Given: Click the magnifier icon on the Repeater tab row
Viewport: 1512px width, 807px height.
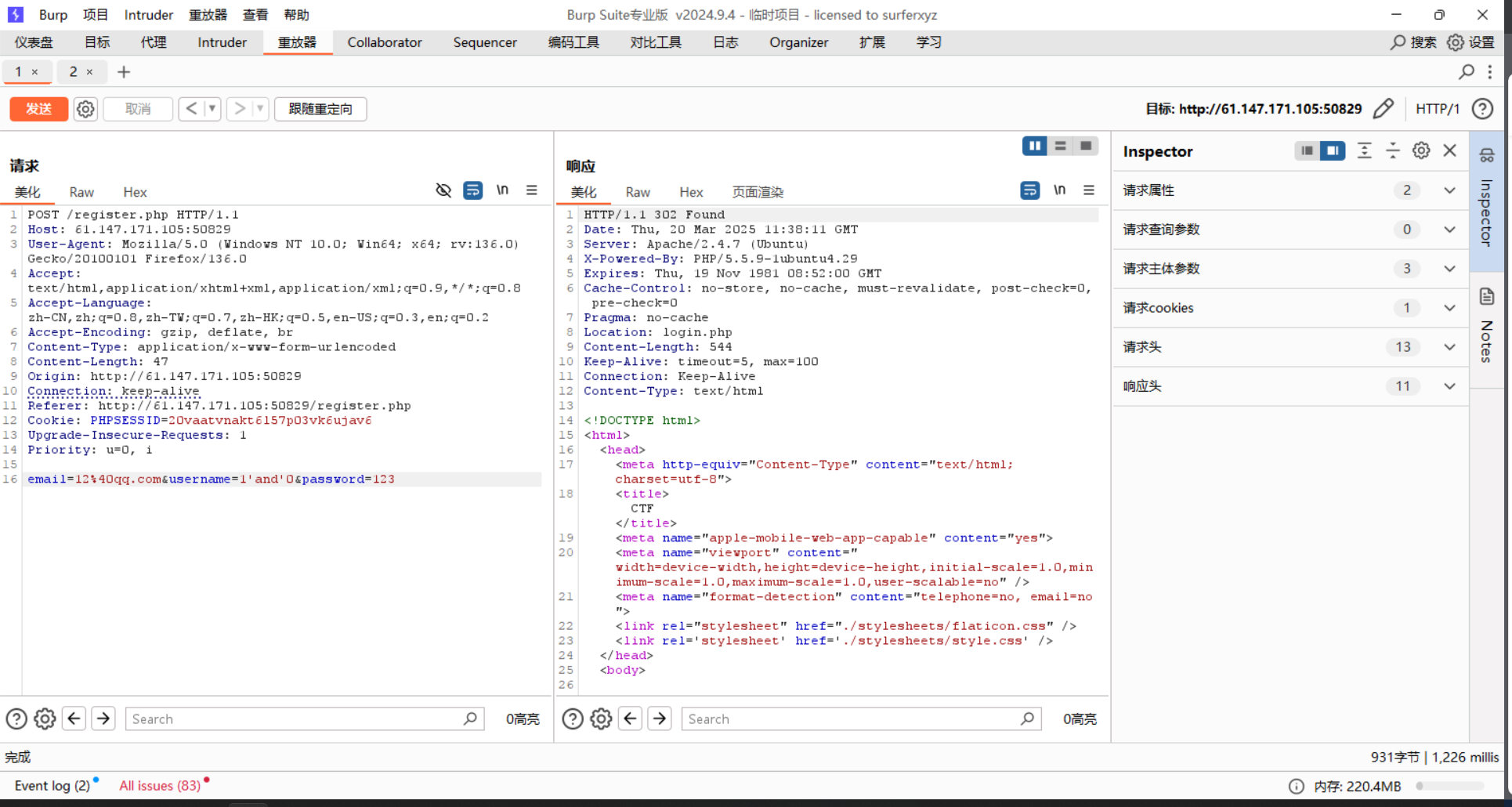Looking at the screenshot, I should (x=1466, y=72).
